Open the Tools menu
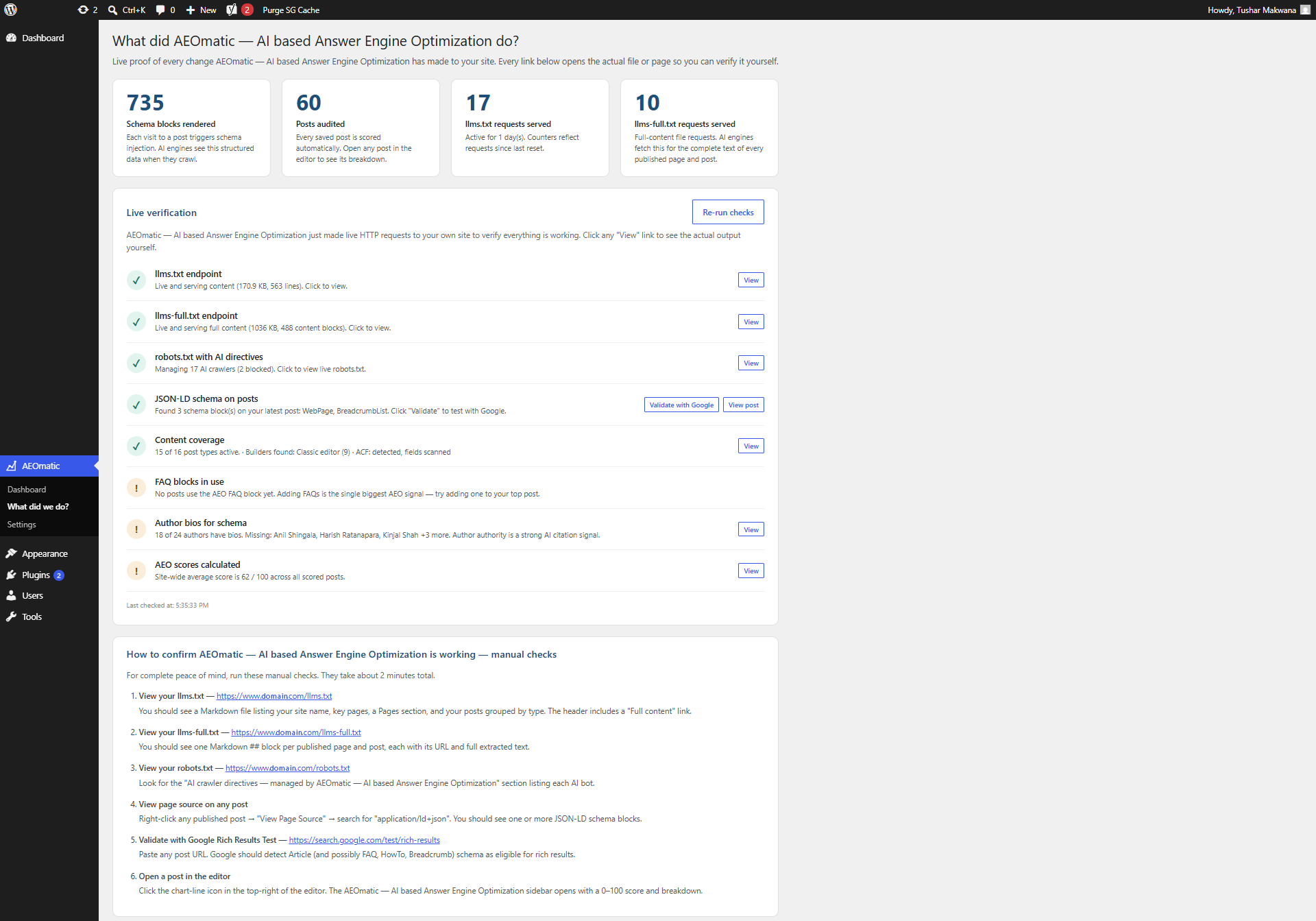The width and height of the screenshot is (1316, 921). click(49, 617)
